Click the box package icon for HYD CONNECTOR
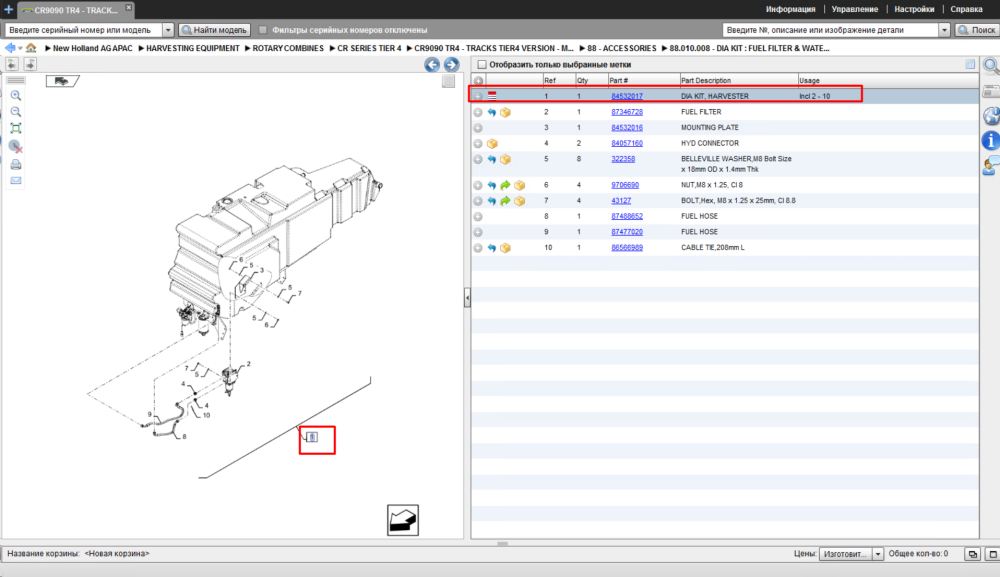1000x577 pixels. pos(492,143)
